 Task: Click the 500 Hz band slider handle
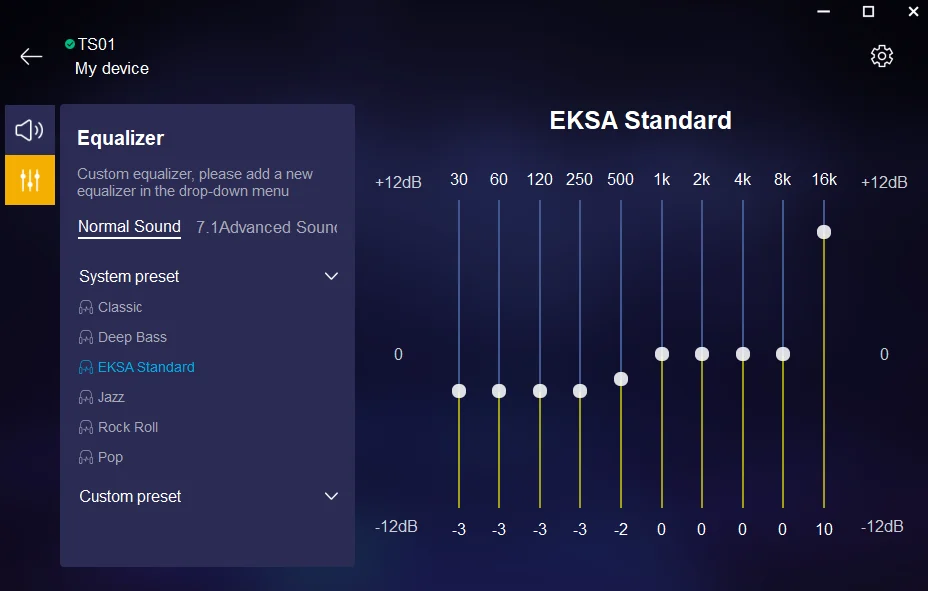coord(621,379)
